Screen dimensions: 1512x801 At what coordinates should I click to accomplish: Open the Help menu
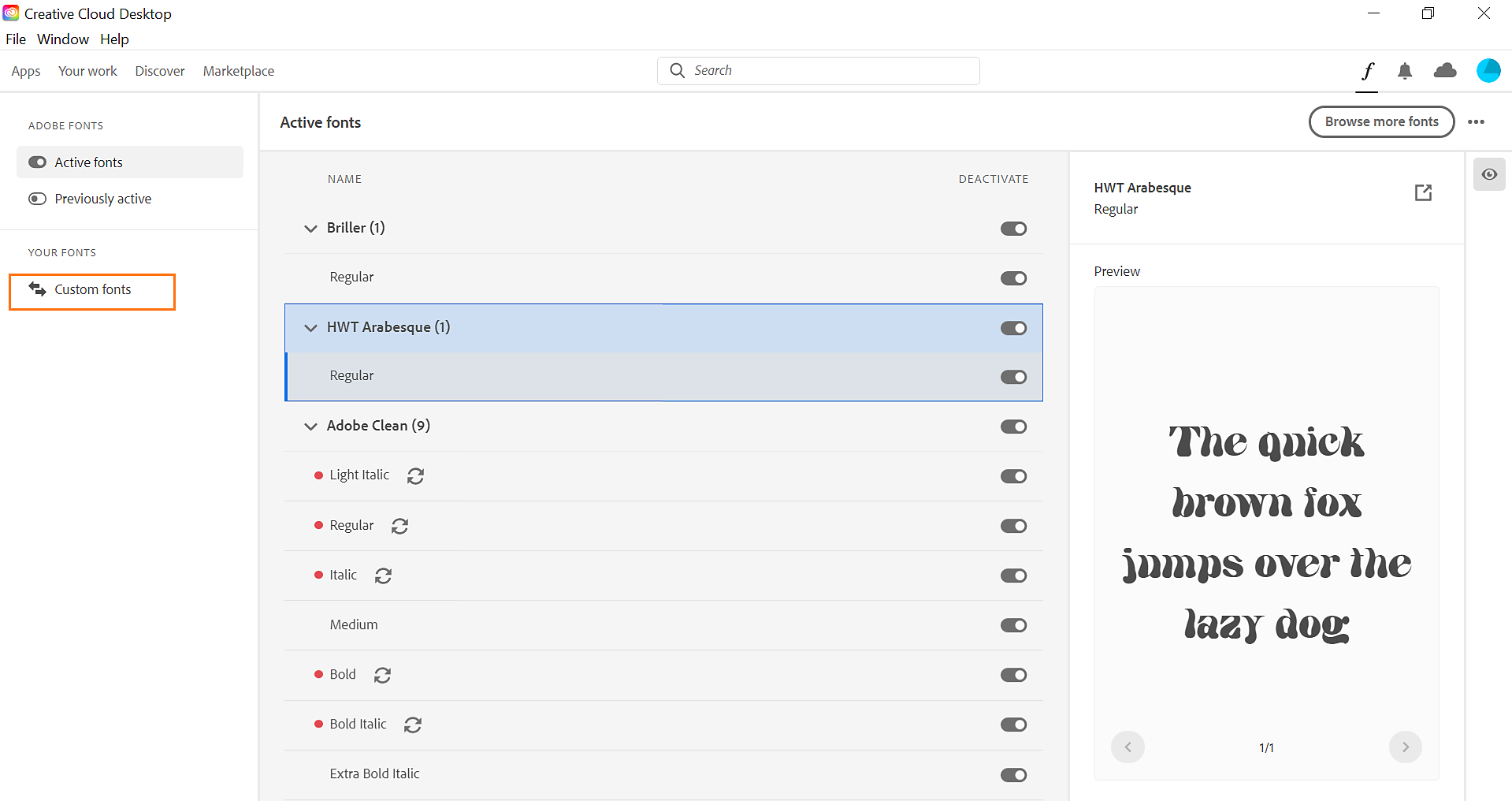click(114, 39)
